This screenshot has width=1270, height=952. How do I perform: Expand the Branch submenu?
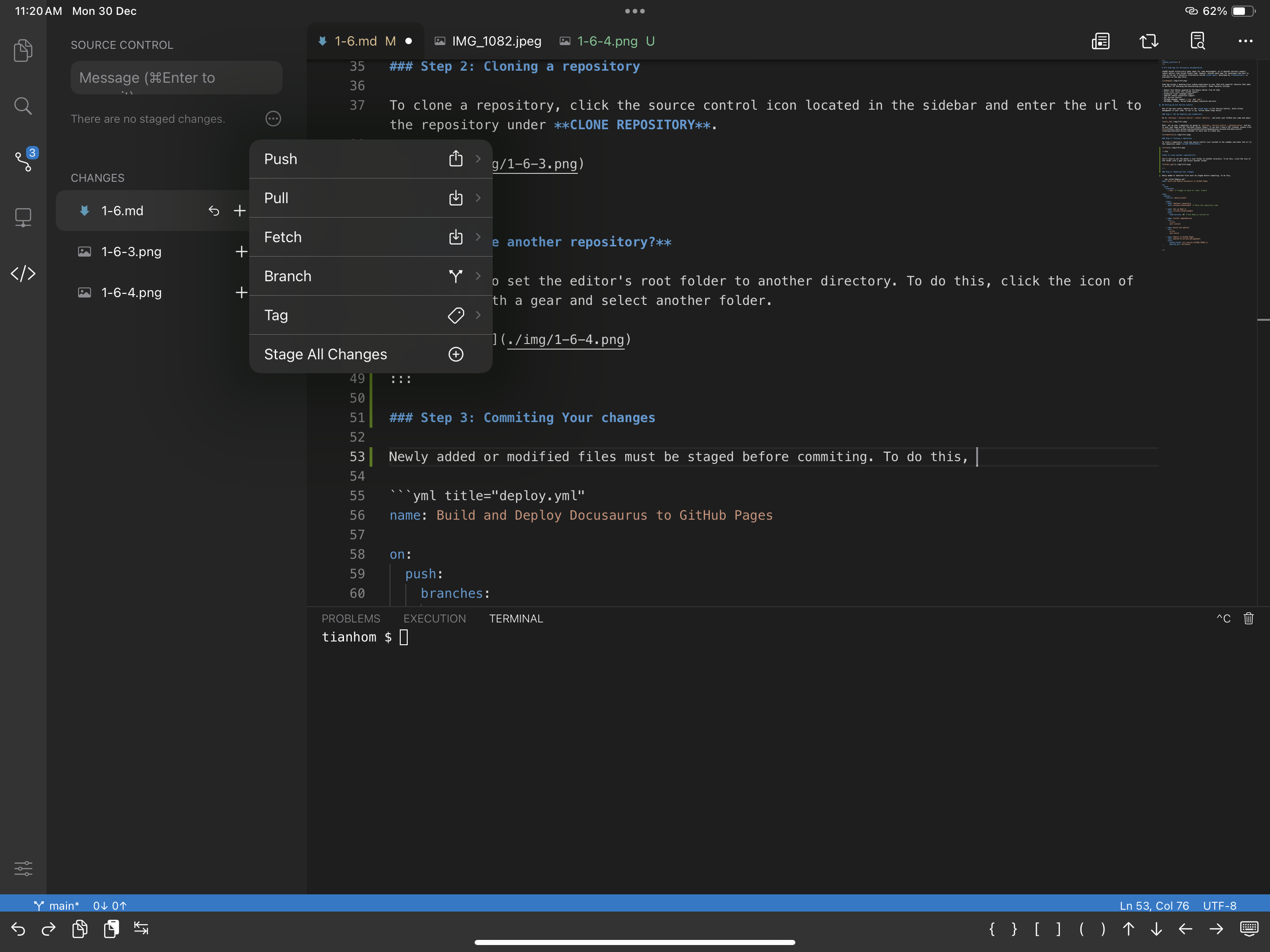[371, 276]
